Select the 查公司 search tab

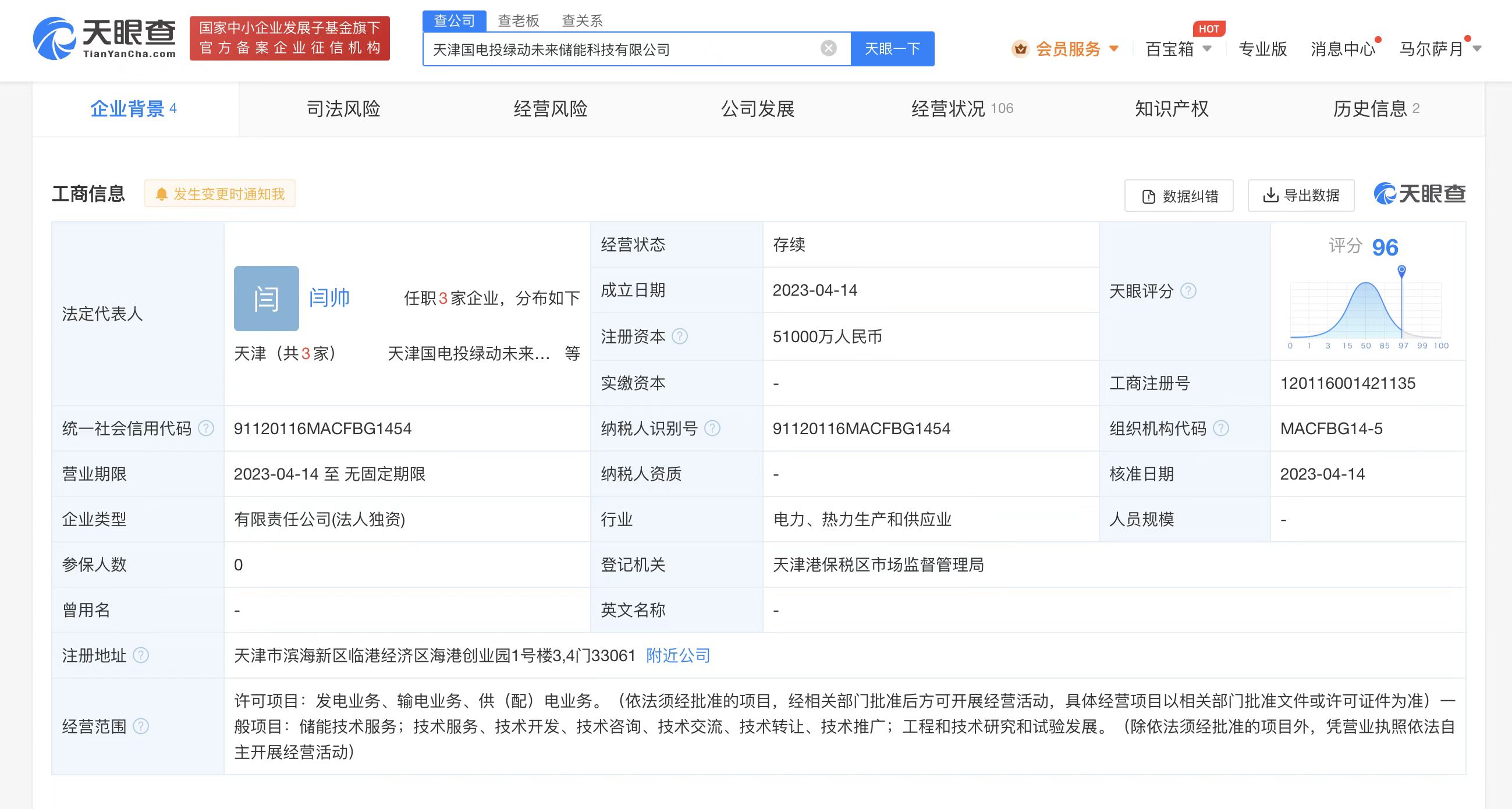pos(455,20)
